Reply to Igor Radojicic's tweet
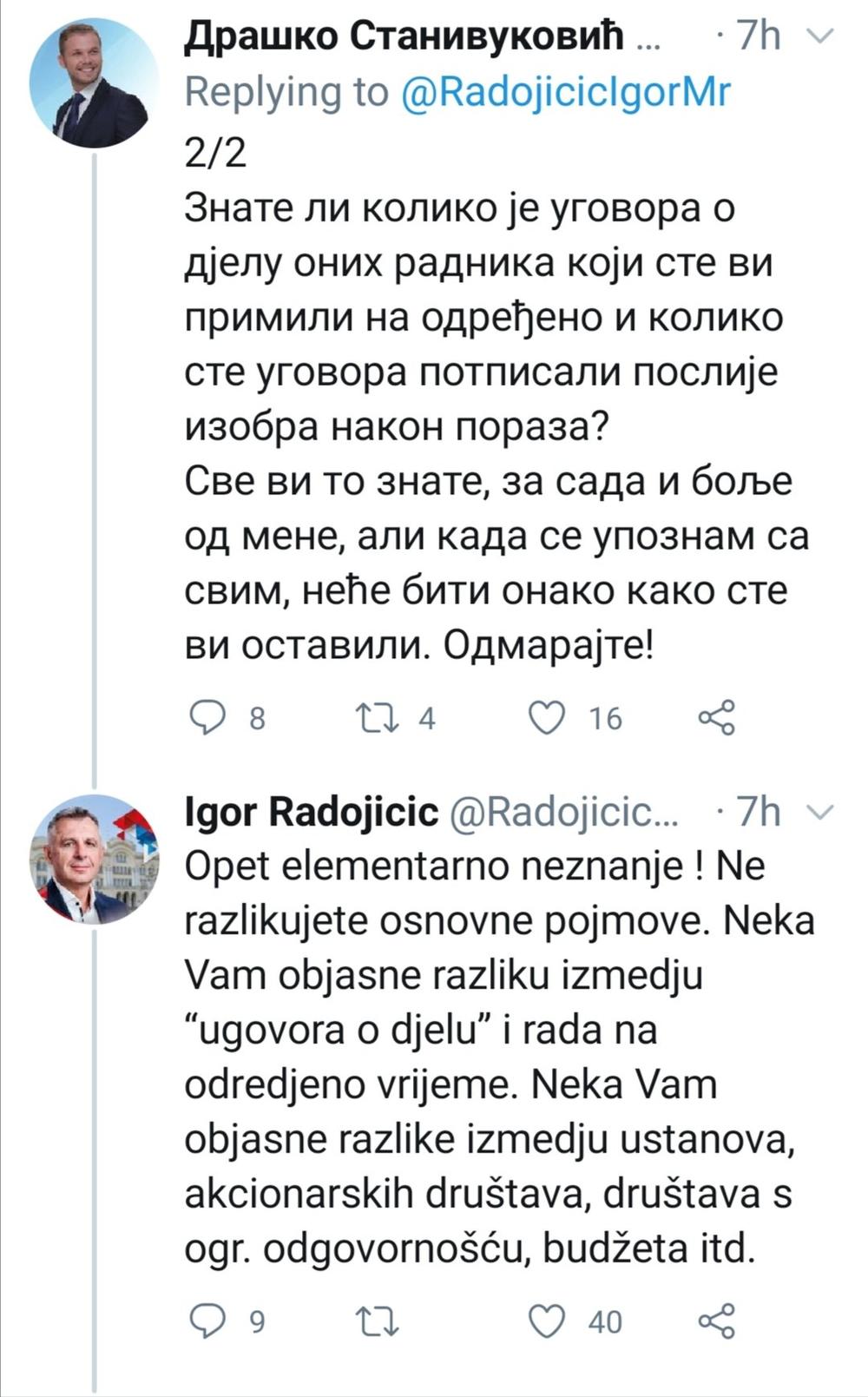 [208, 1321]
